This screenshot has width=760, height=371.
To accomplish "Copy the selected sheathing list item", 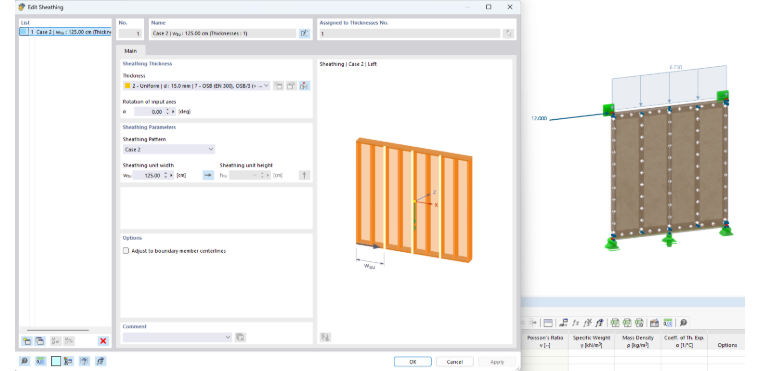I will pos(40,341).
